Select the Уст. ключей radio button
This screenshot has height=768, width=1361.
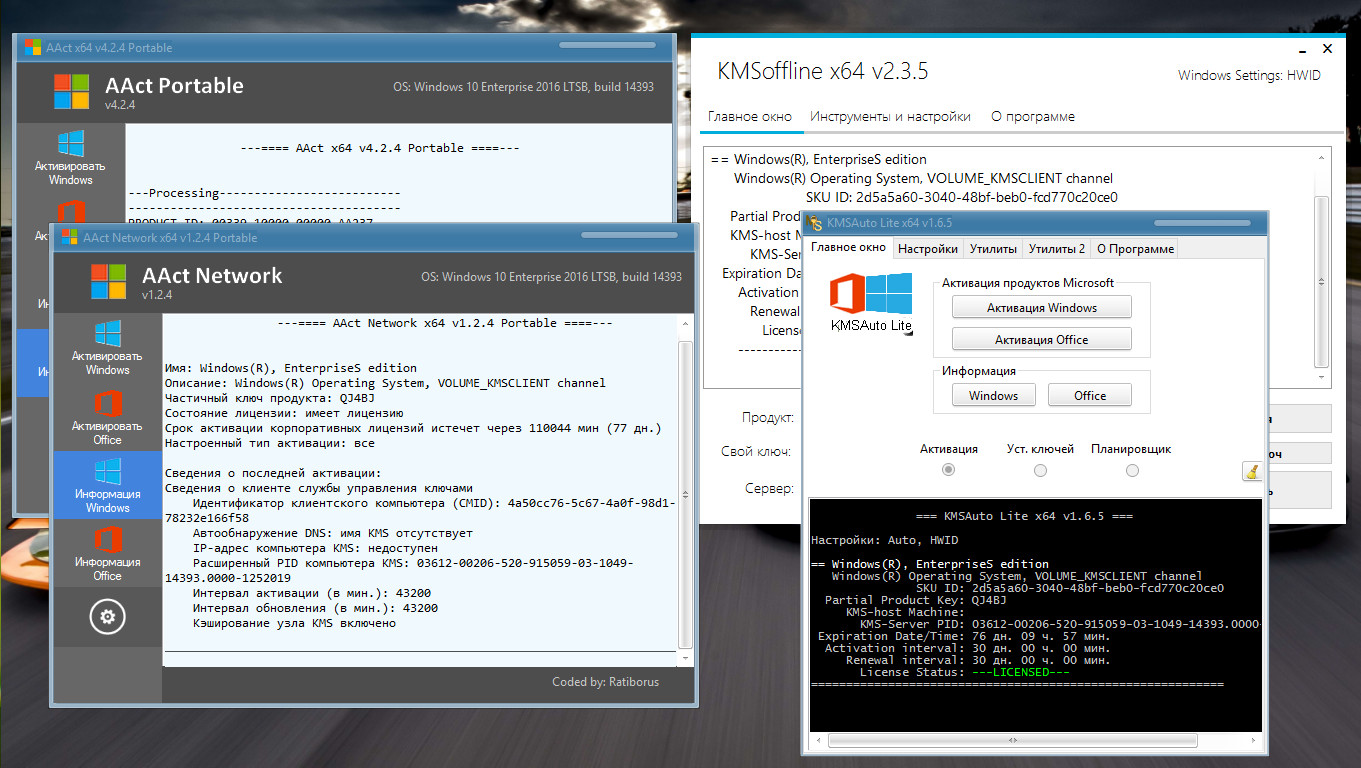coord(1040,470)
